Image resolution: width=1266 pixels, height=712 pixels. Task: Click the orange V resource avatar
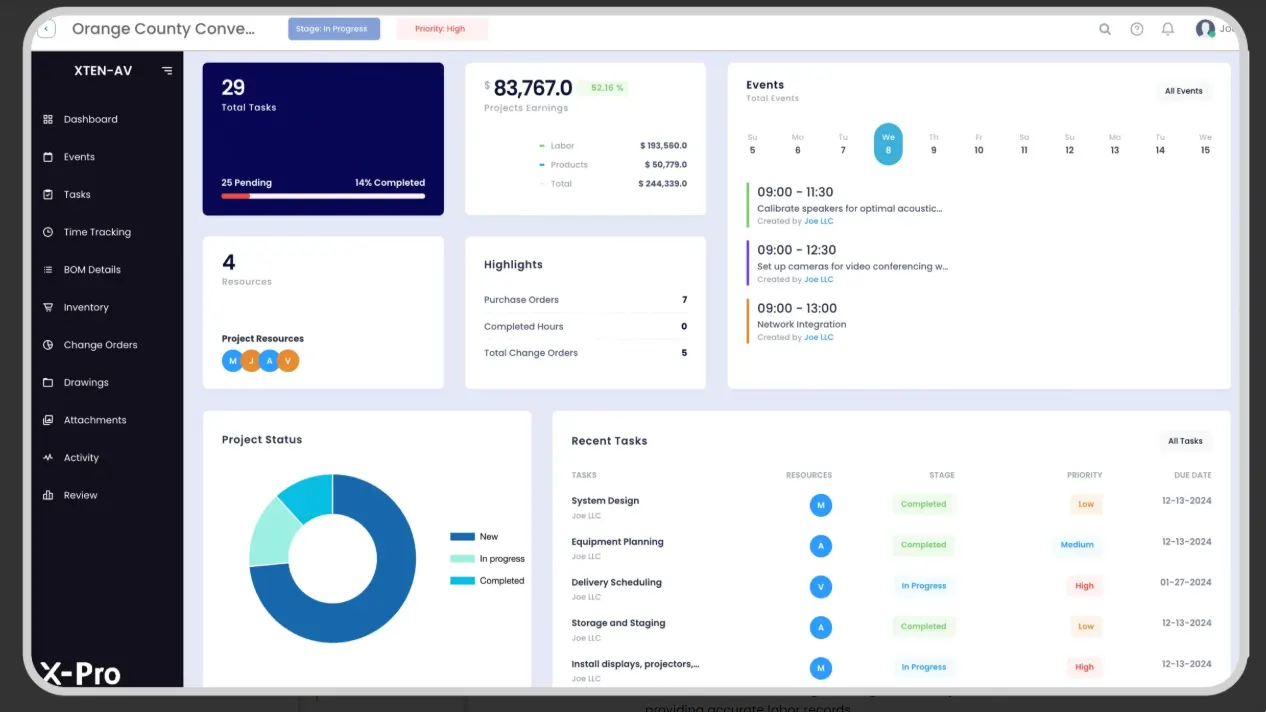click(x=288, y=361)
